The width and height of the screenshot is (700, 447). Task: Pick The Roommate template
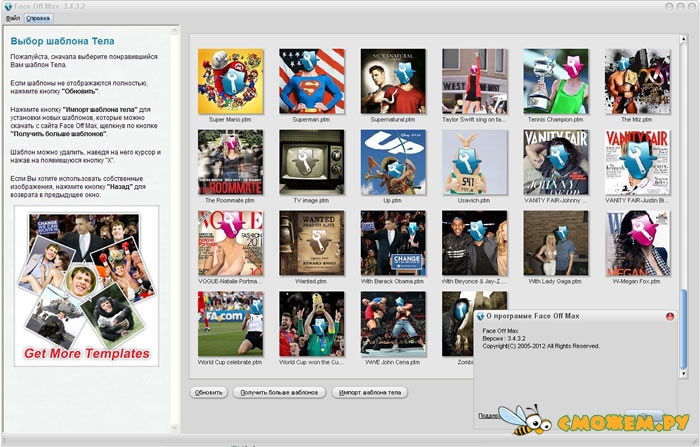[x=230, y=162]
